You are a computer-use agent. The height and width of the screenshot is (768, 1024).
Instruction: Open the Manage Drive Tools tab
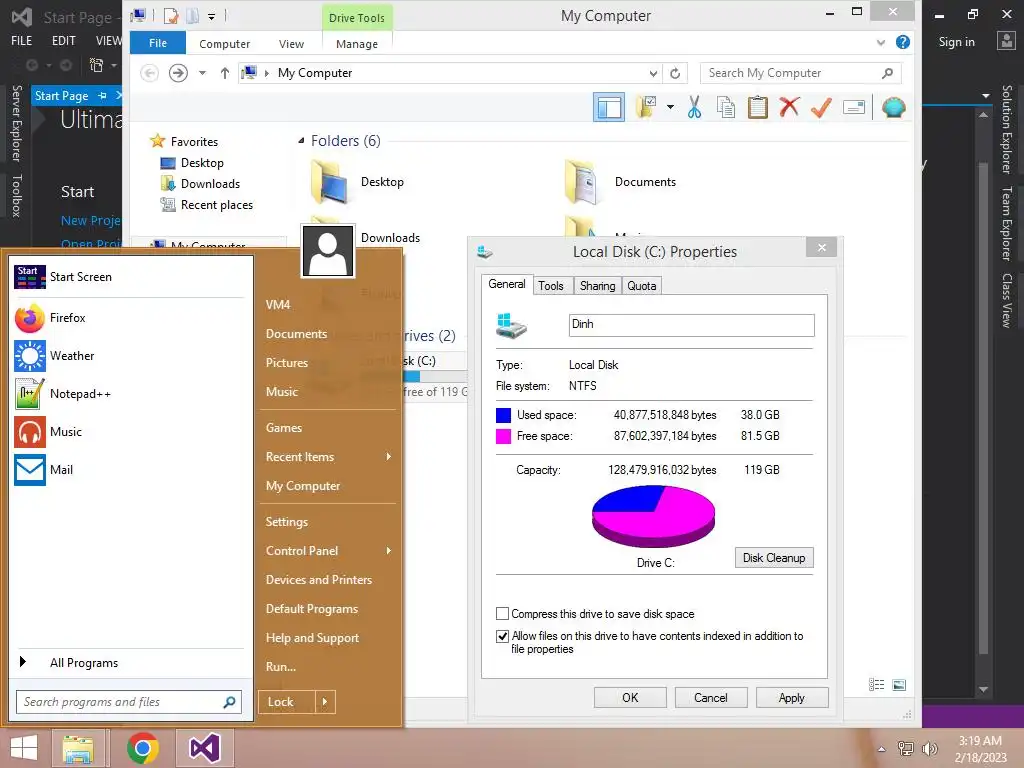[357, 44]
